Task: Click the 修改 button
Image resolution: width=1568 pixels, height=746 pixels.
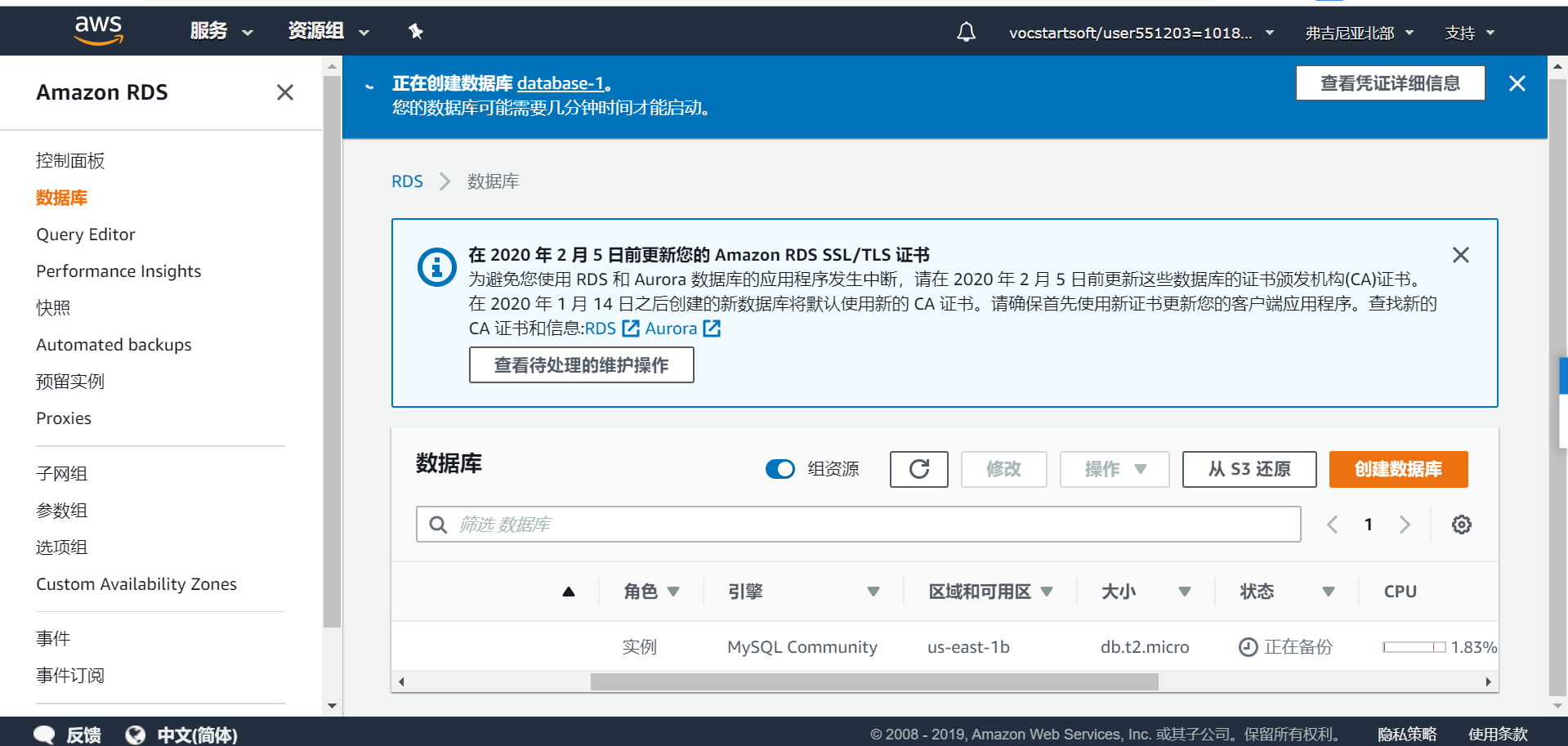Action: coord(1003,469)
